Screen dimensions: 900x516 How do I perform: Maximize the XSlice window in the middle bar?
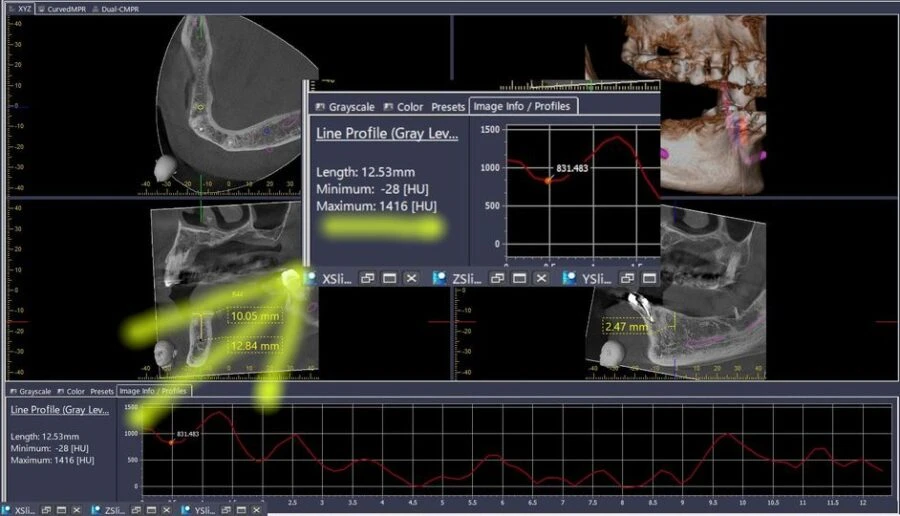[x=389, y=278]
